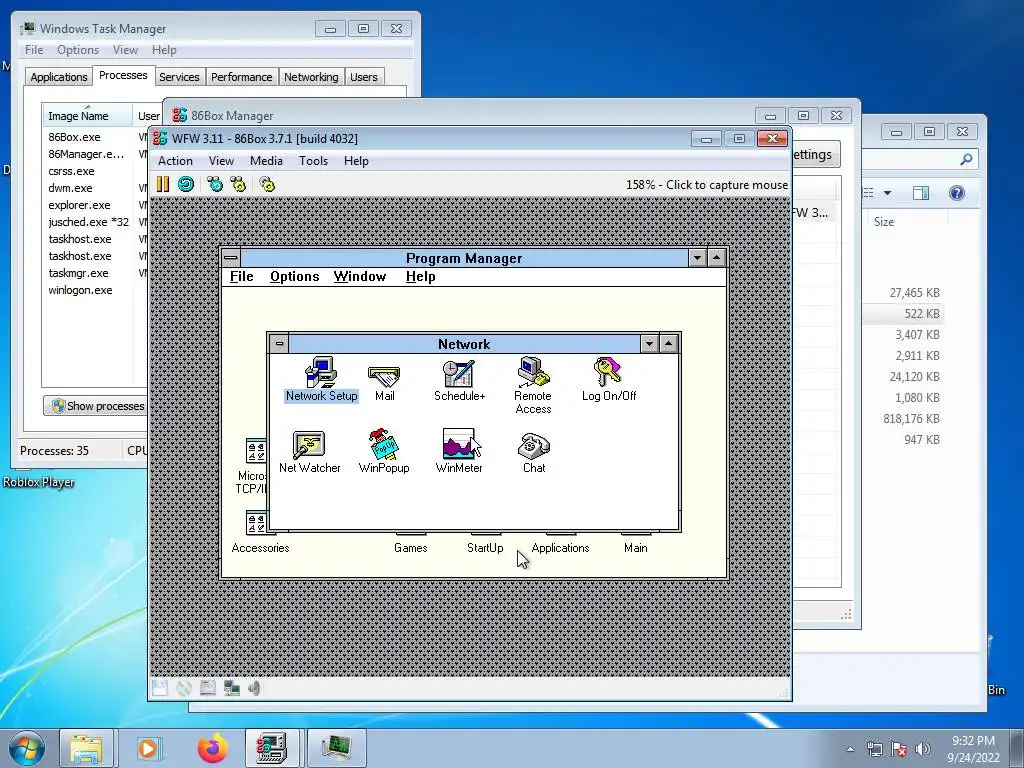1024x768 pixels.
Task: Click the hard disk icon in 86Box status bar
Action: [x=208, y=688]
